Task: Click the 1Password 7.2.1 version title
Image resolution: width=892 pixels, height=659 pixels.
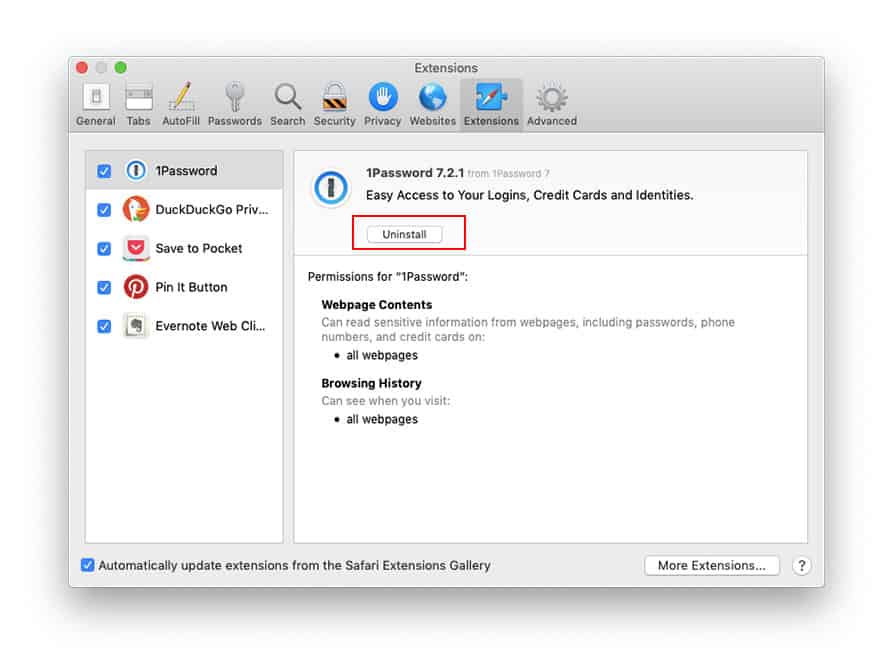Action: (x=415, y=172)
